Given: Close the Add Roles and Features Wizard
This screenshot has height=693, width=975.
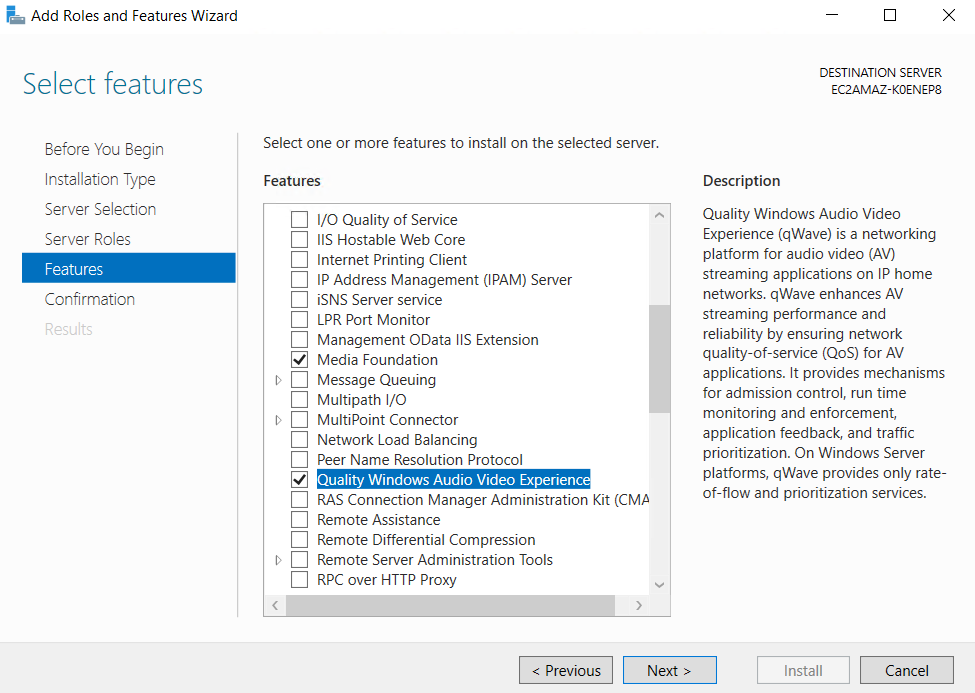Looking at the screenshot, I should tap(948, 15).
